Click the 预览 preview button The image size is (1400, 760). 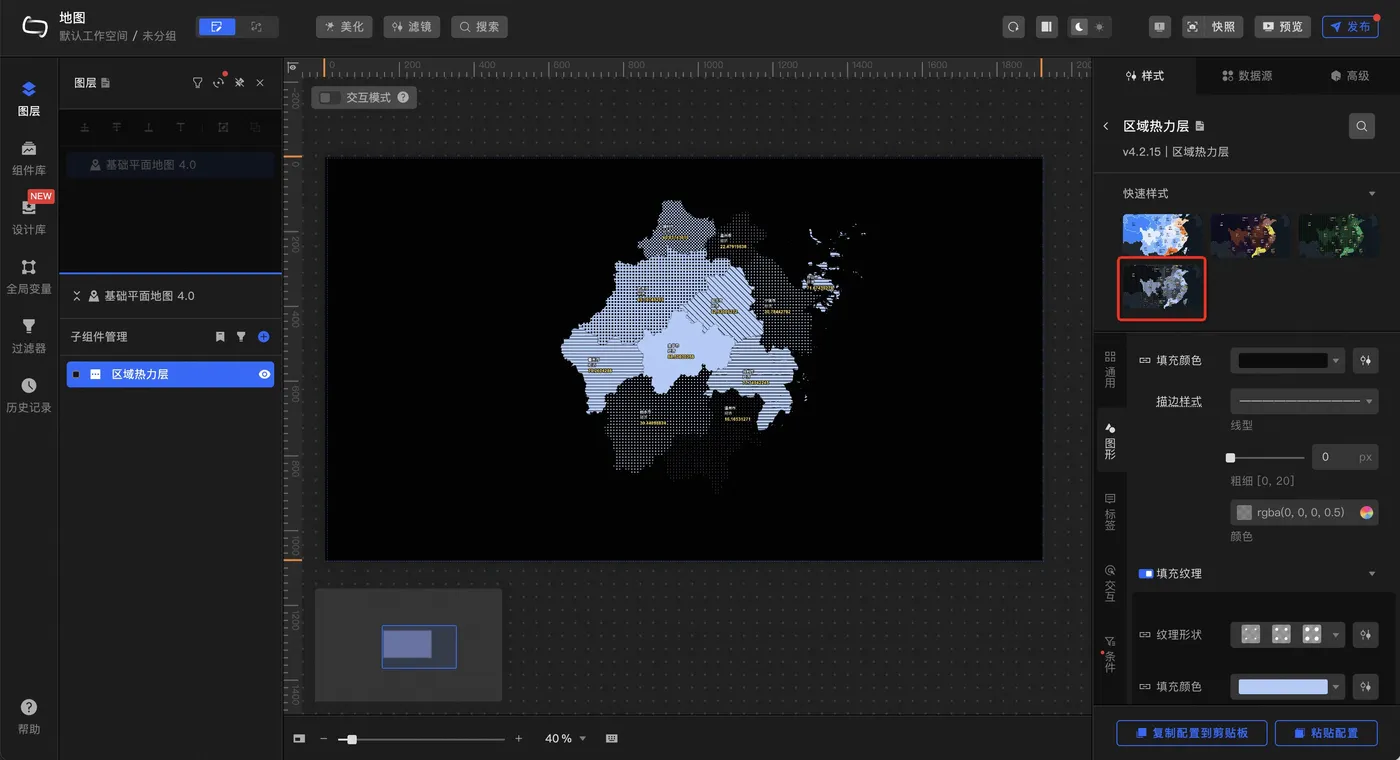pos(1282,27)
